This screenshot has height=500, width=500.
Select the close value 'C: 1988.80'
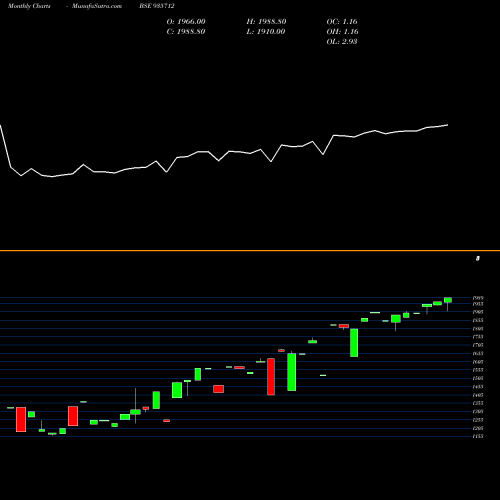[x=186, y=32]
